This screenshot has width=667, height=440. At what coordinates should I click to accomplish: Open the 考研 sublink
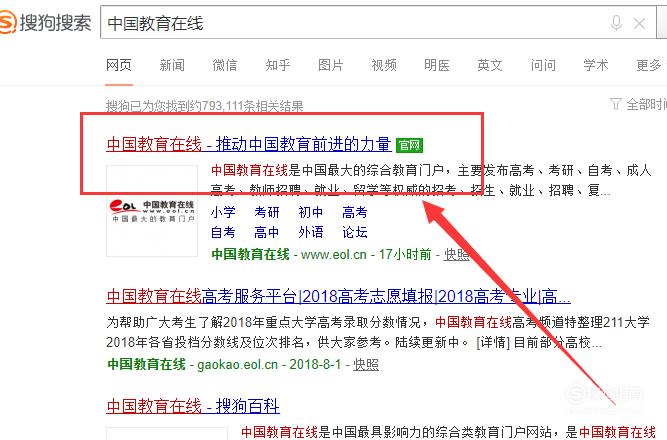pos(267,212)
